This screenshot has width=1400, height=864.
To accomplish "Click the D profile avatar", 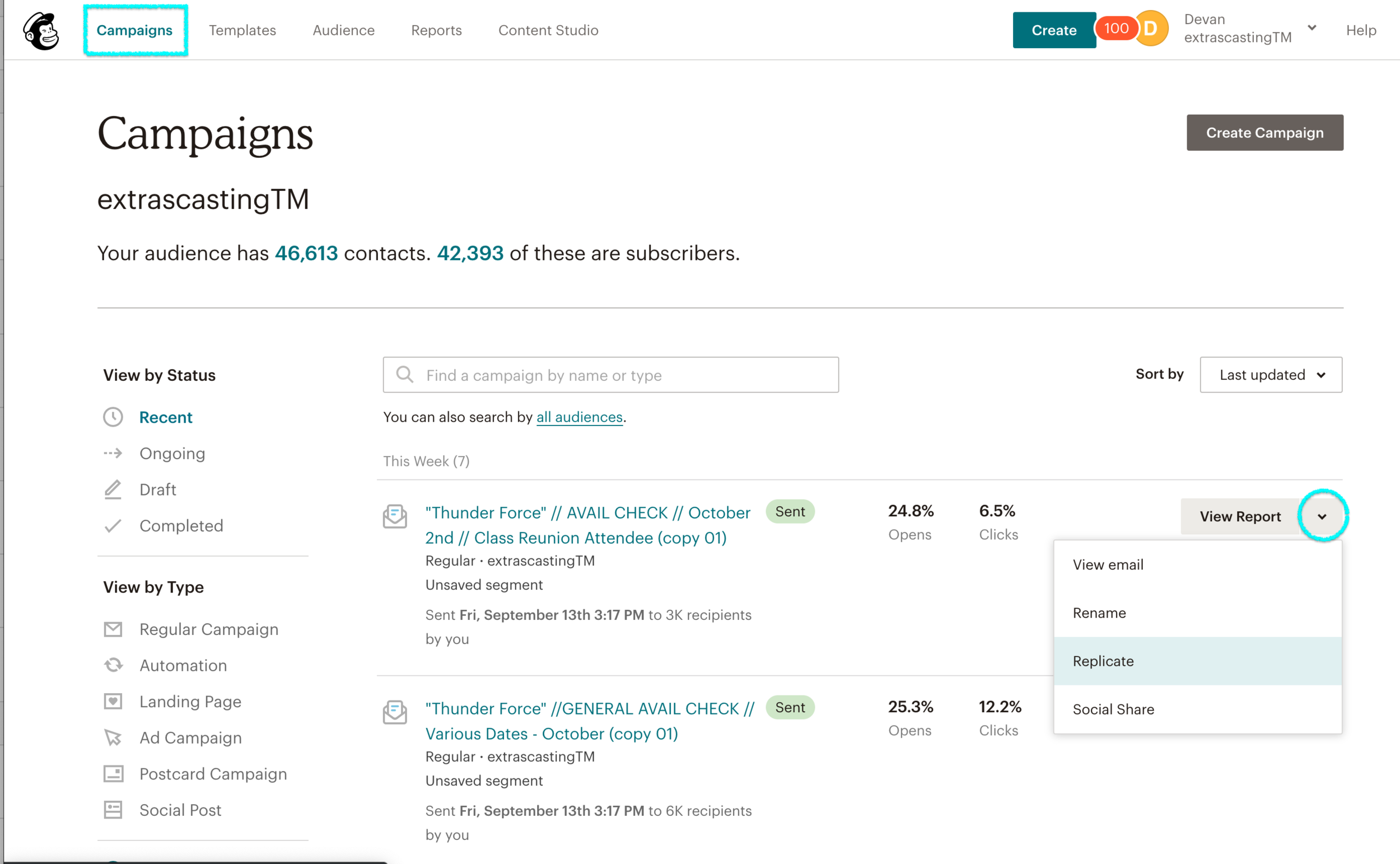I will (1151, 28).
